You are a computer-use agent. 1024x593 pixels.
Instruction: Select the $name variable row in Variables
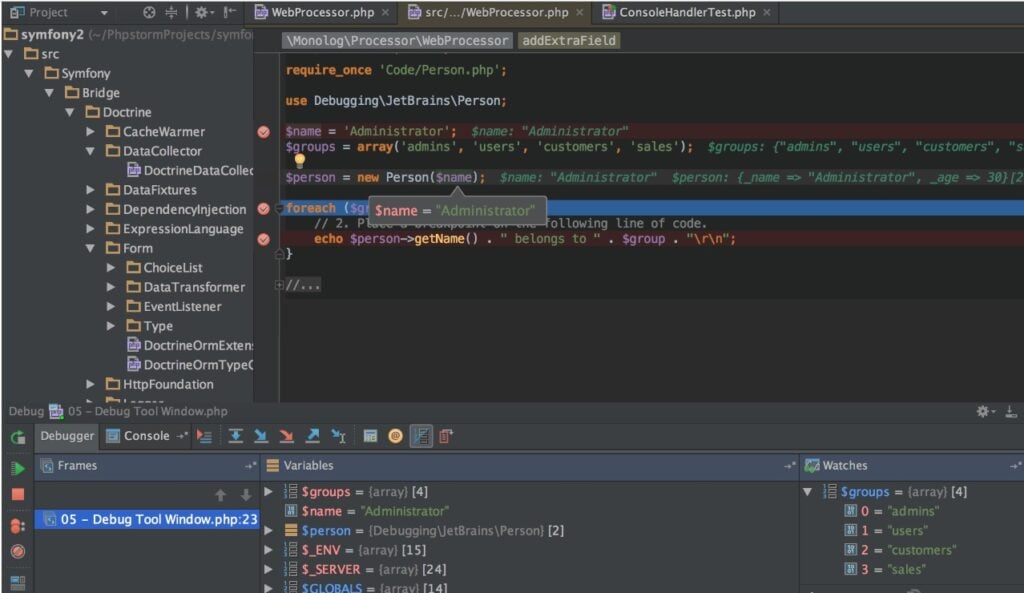(x=529, y=511)
